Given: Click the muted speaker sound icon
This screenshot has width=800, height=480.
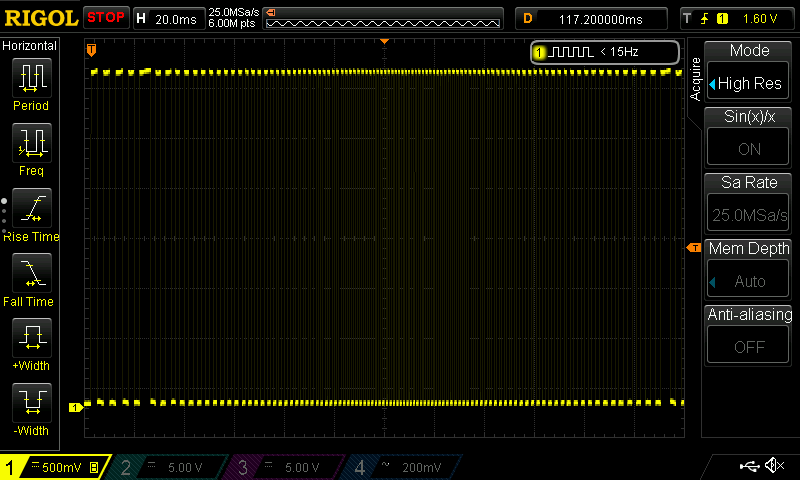Looking at the screenshot, I should pos(774,465).
